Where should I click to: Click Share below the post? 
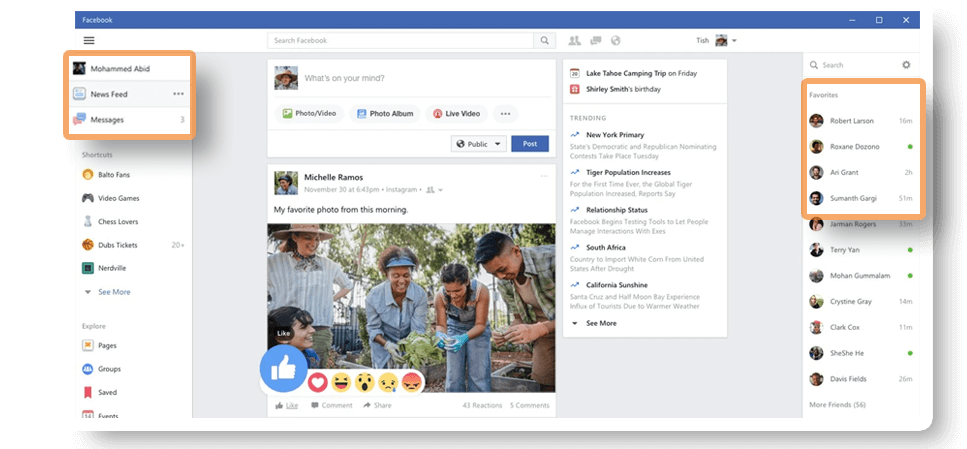pos(377,405)
